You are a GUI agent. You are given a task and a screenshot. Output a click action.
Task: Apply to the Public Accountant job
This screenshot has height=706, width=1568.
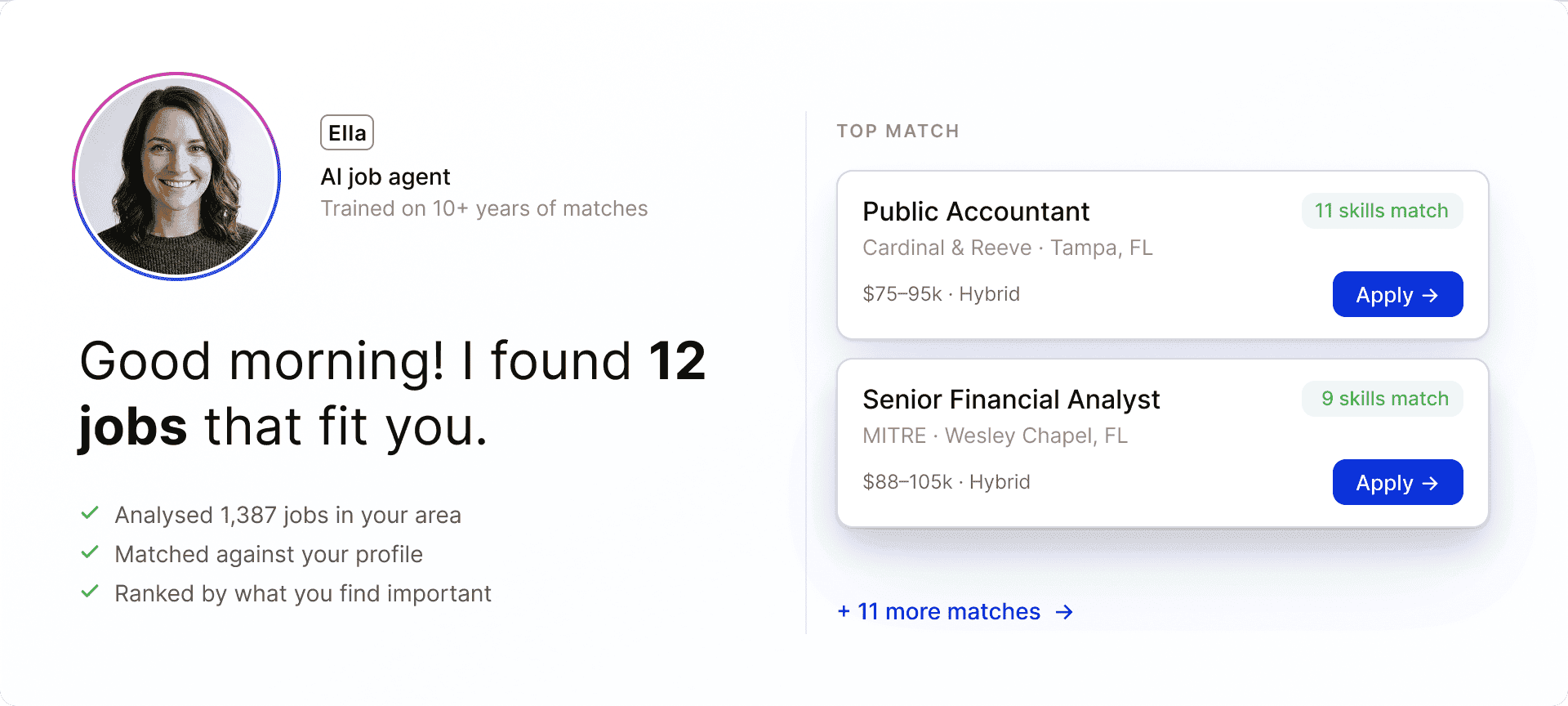pos(1397,294)
